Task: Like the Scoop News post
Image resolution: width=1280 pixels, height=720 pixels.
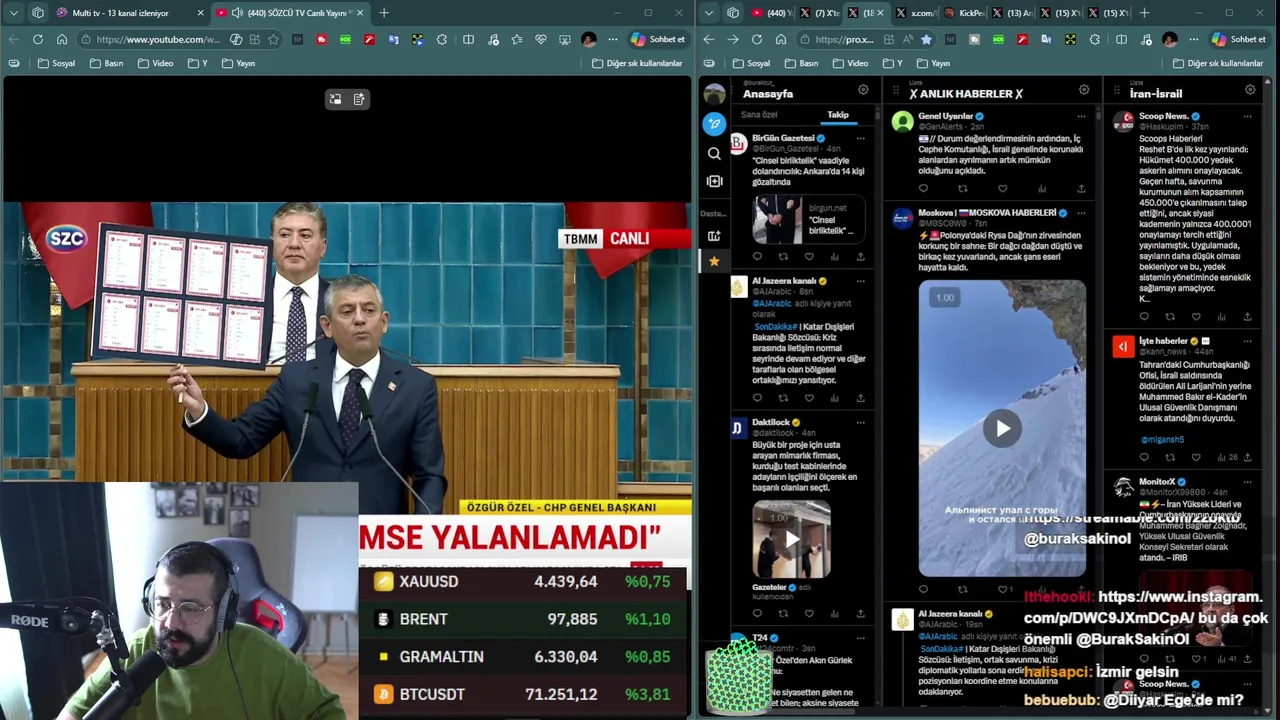Action: 1196,316
